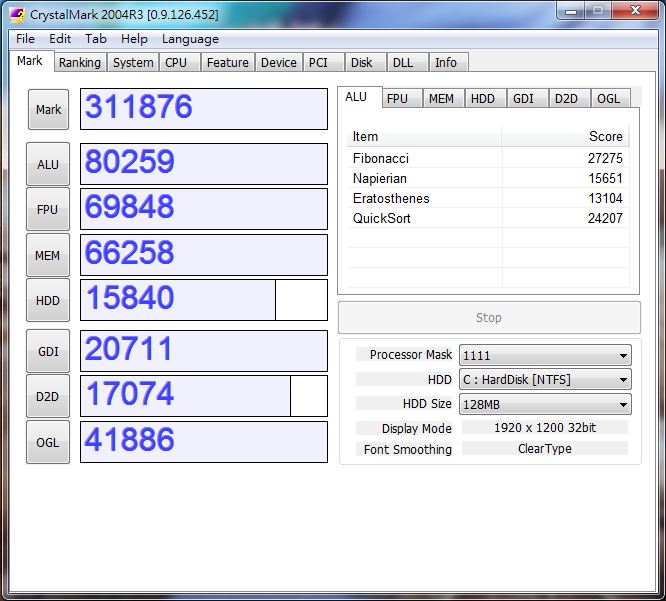Screen dimensions: 666x601
Task: Run the HDD benchmark button
Action: 48,300
